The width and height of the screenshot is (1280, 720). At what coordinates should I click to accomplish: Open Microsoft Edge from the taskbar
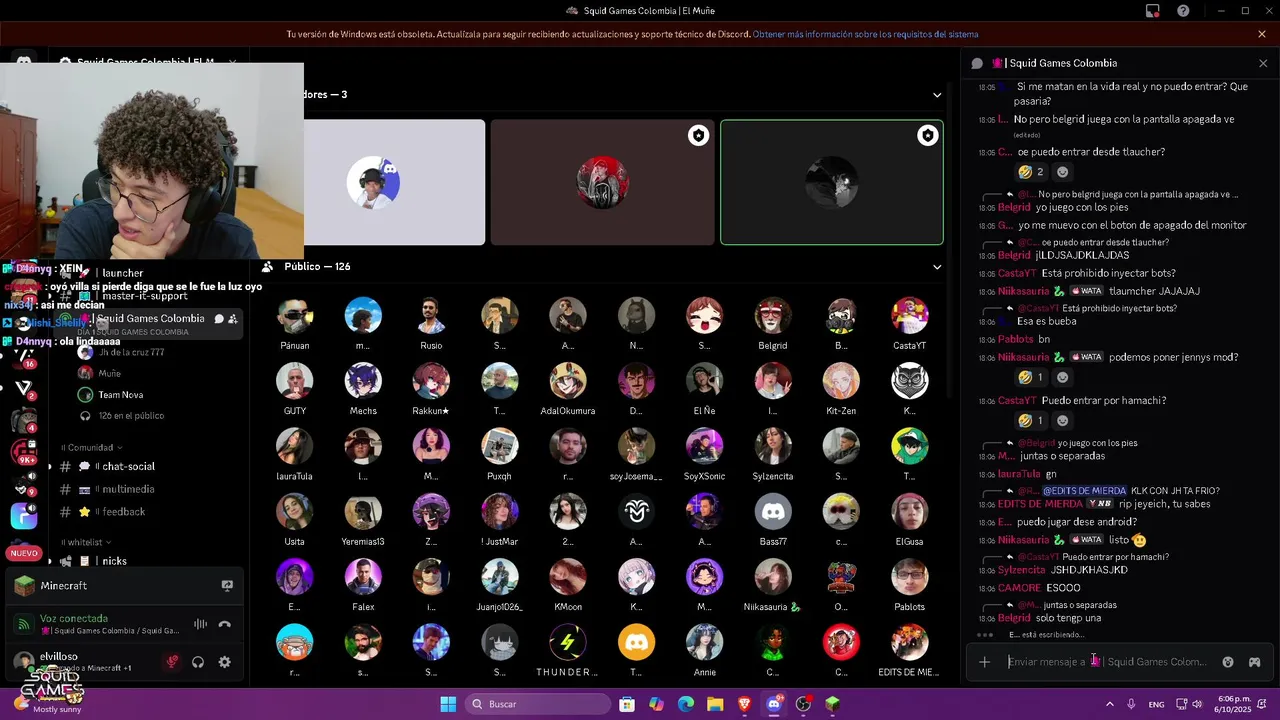[x=685, y=704]
